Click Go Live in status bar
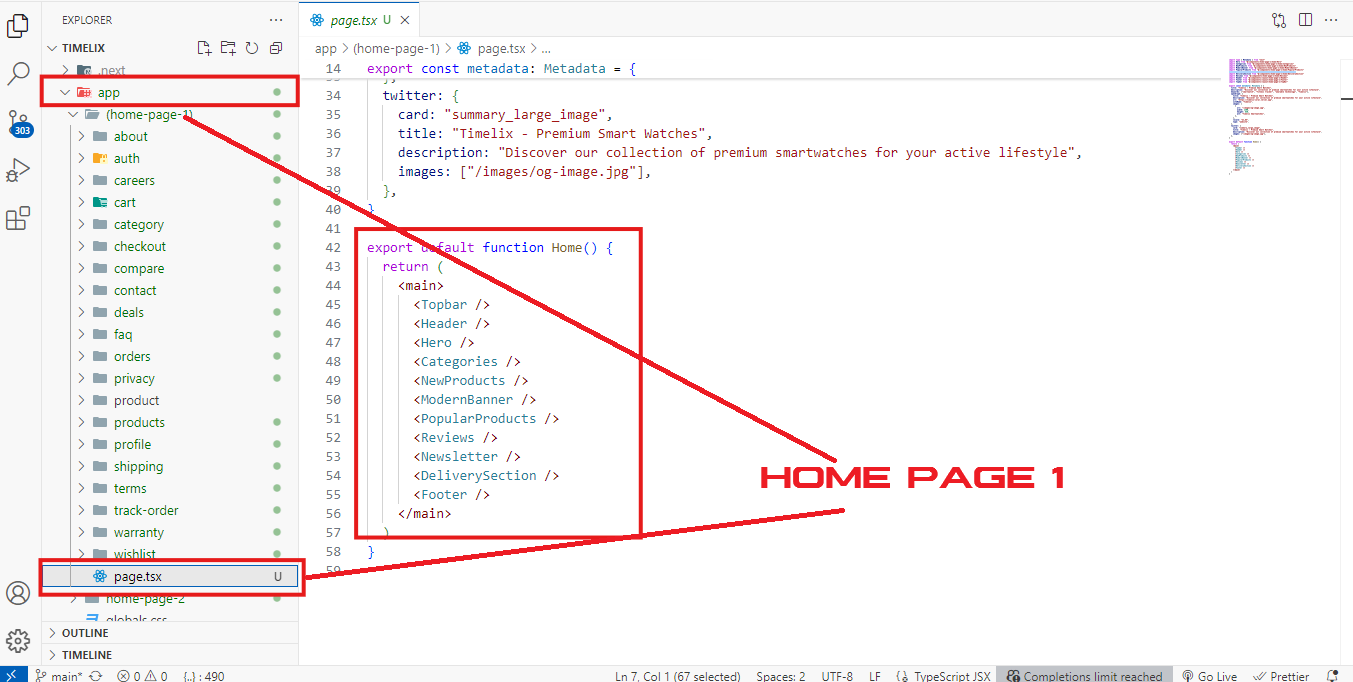 1209,676
